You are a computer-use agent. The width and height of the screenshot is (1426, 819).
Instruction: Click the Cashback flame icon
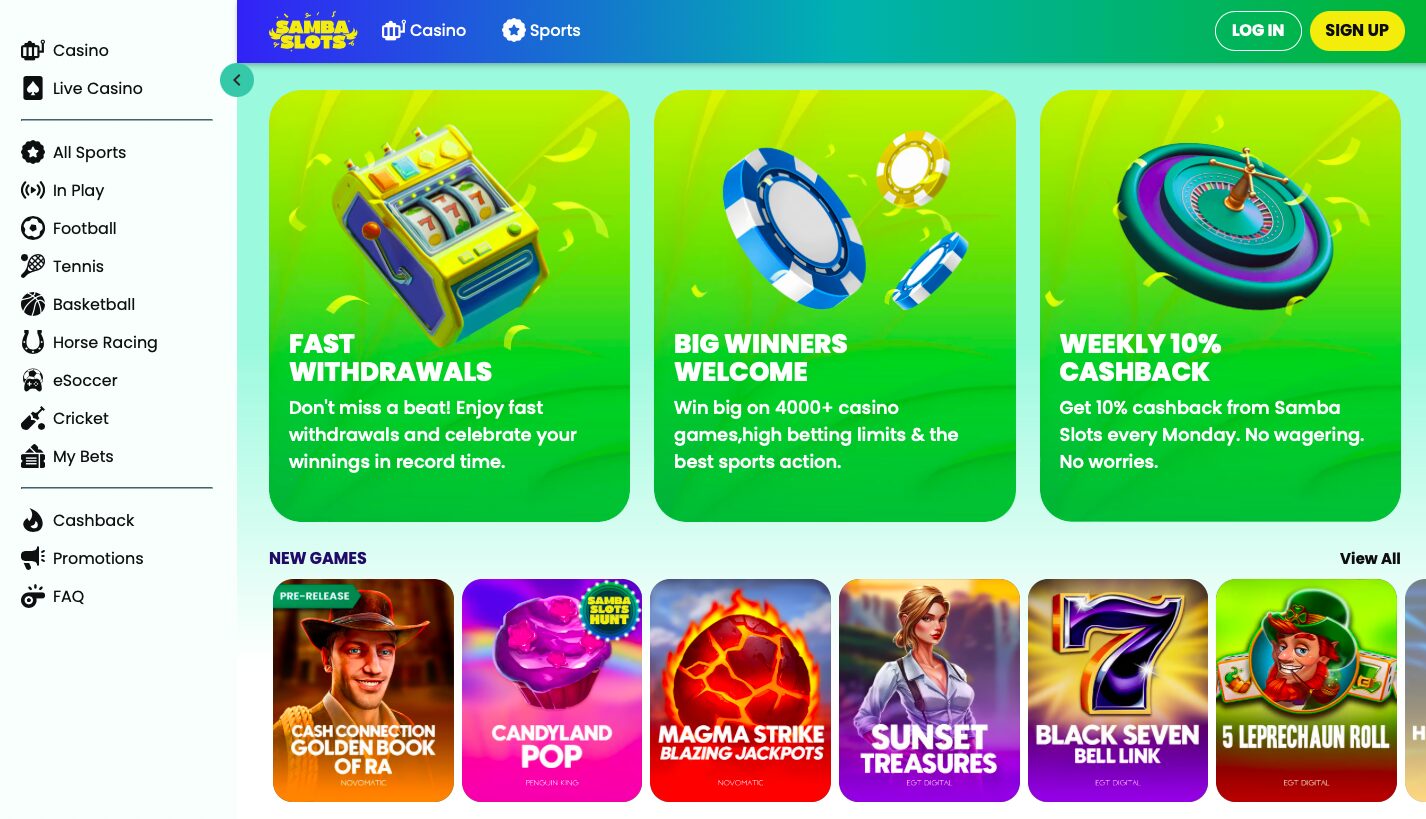pos(33,520)
